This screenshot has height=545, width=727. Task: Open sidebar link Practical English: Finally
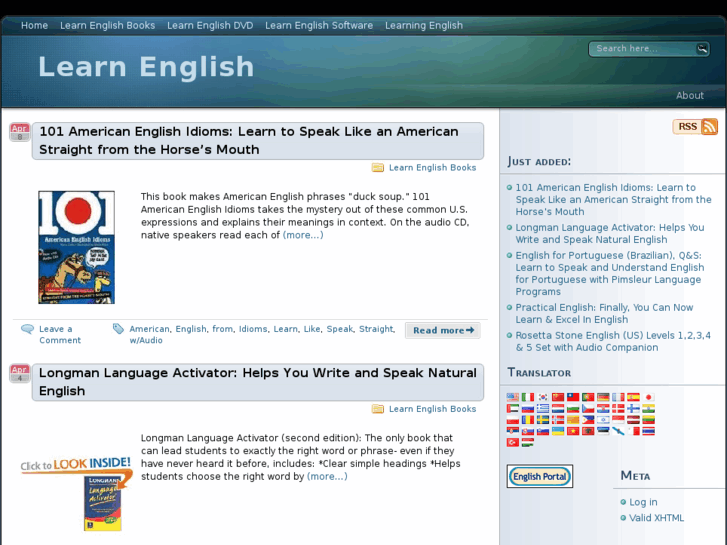coord(604,314)
